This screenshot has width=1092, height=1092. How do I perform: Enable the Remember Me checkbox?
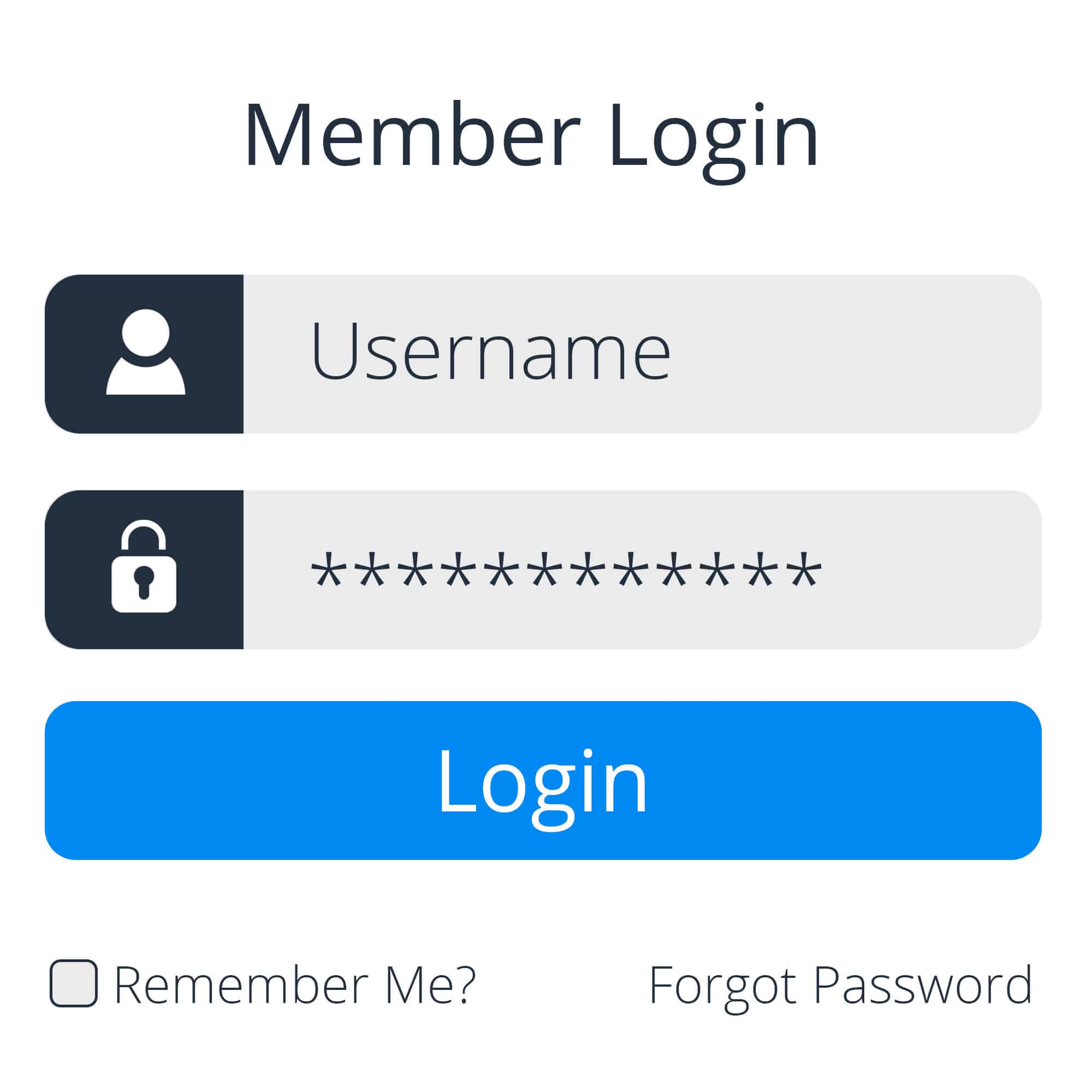click(74, 983)
